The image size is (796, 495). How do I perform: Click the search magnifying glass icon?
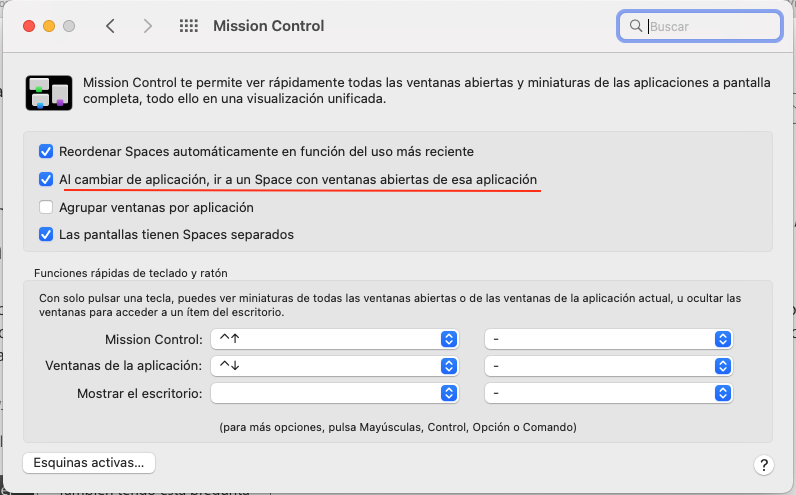(636, 26)
